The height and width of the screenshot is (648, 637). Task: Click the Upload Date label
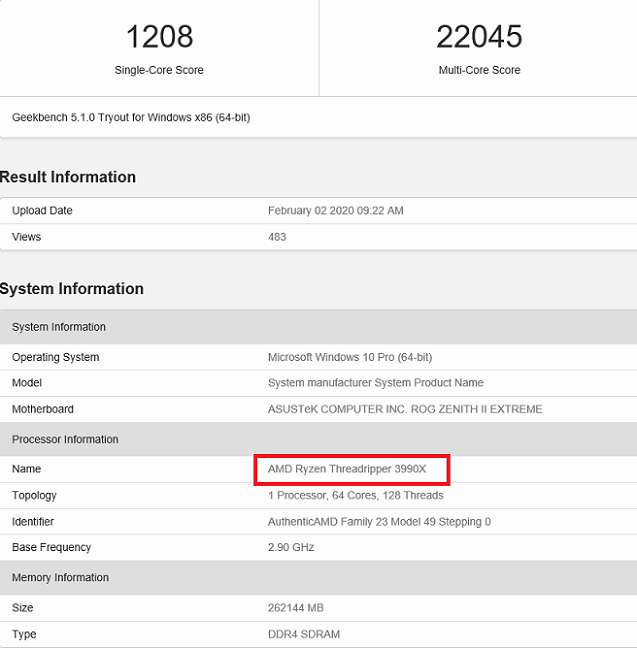pyautogui.click(x=42, y=210)
